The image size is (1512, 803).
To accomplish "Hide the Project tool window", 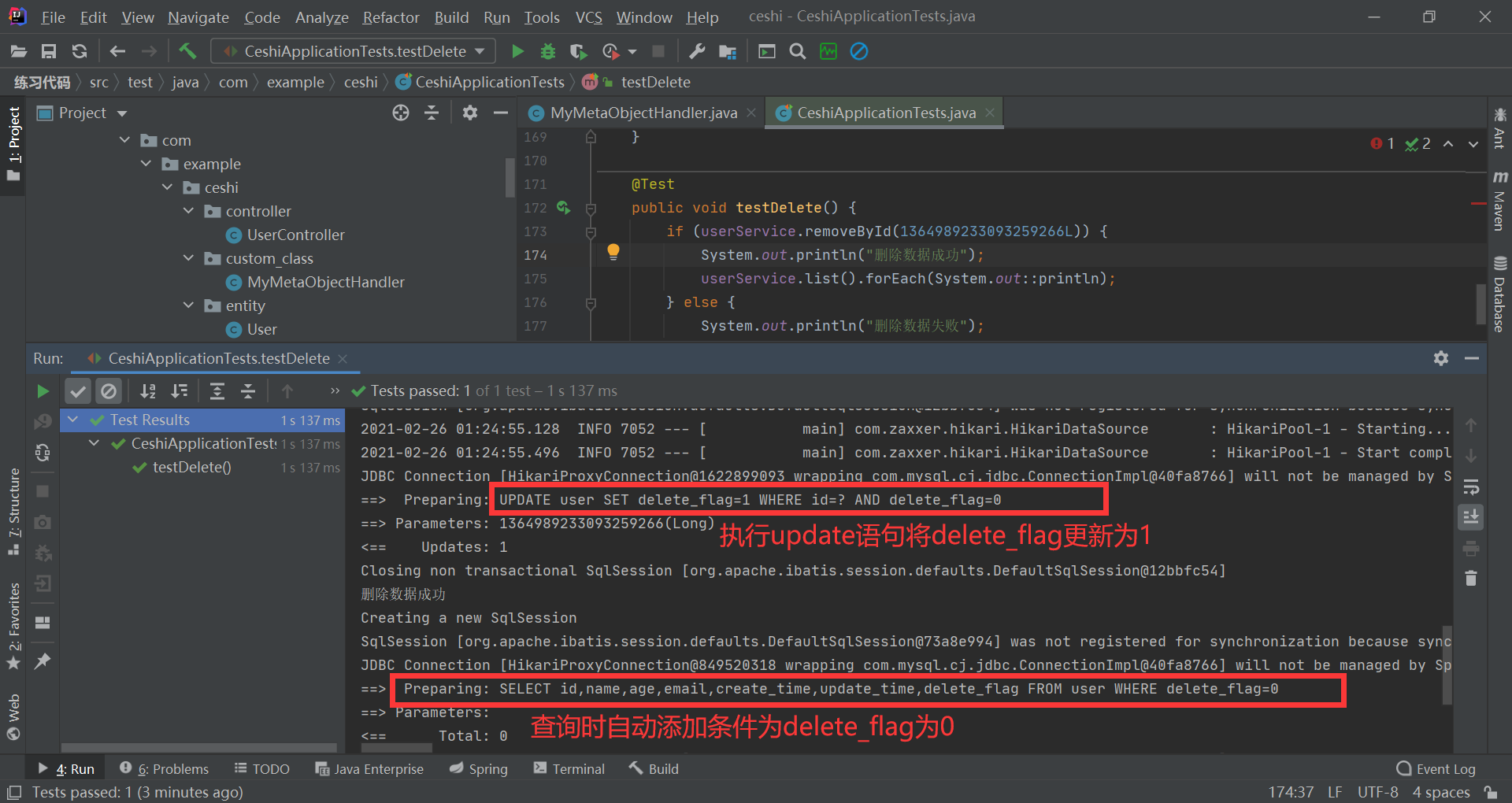I will pos(501,113).
